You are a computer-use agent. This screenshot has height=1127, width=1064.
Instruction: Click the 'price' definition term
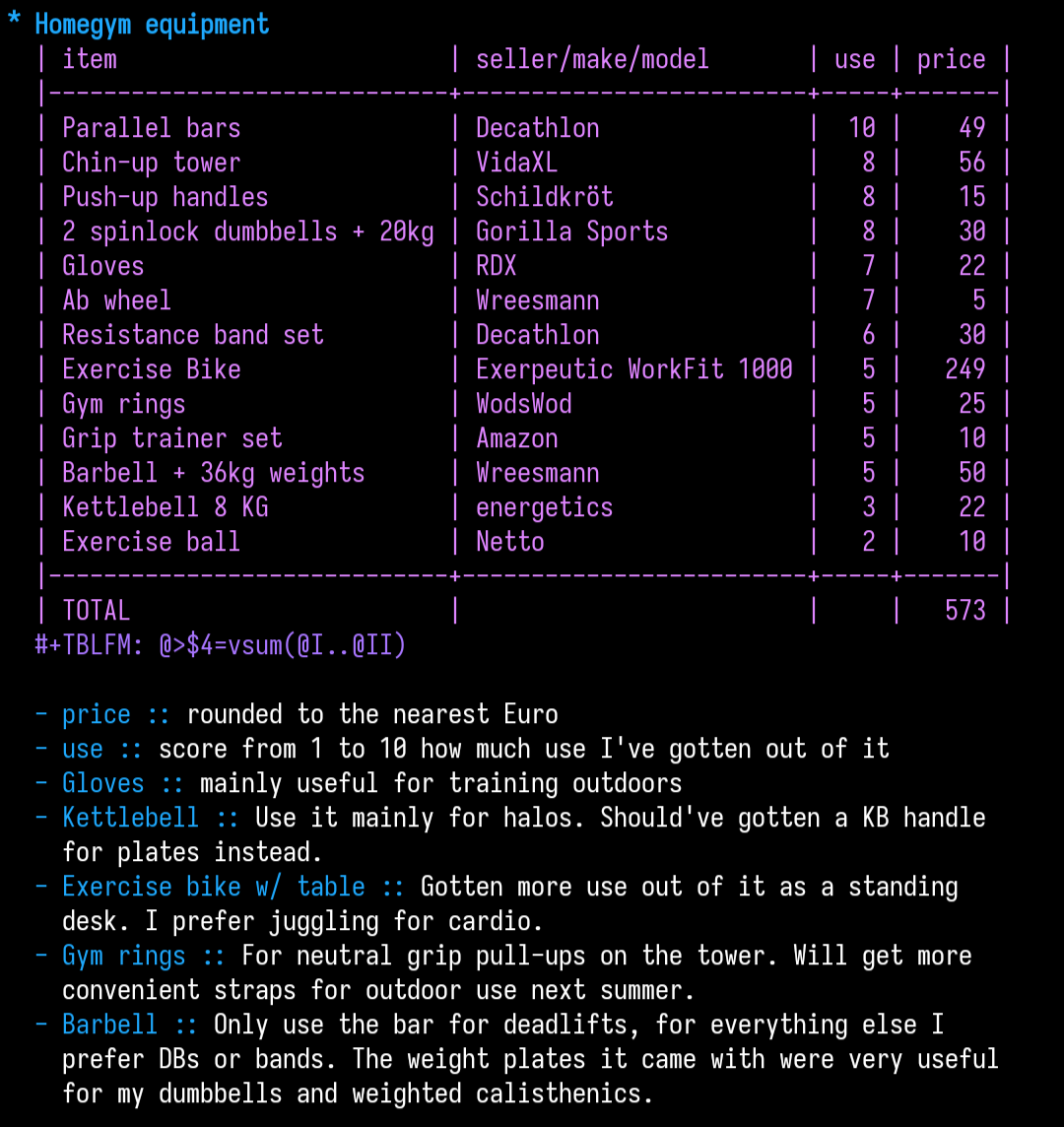click(97, 715)
